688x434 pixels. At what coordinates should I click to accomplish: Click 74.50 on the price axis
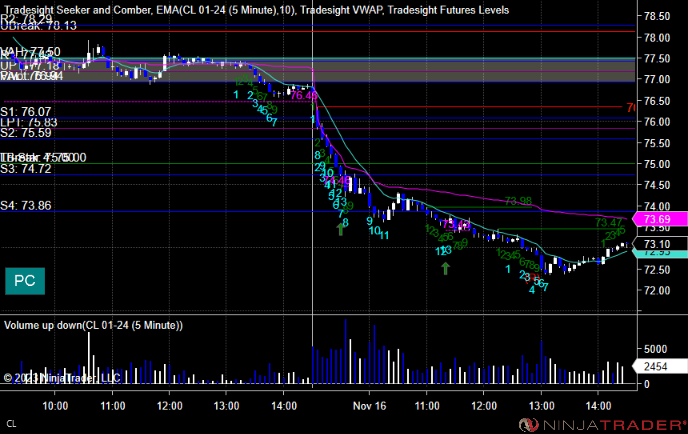pyautogui.click(x=657, y=185)
